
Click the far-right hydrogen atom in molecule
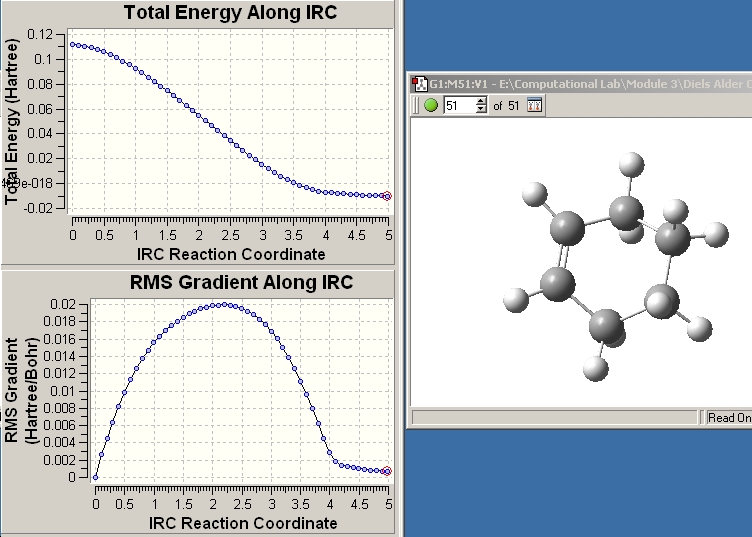tap(717, 235)
